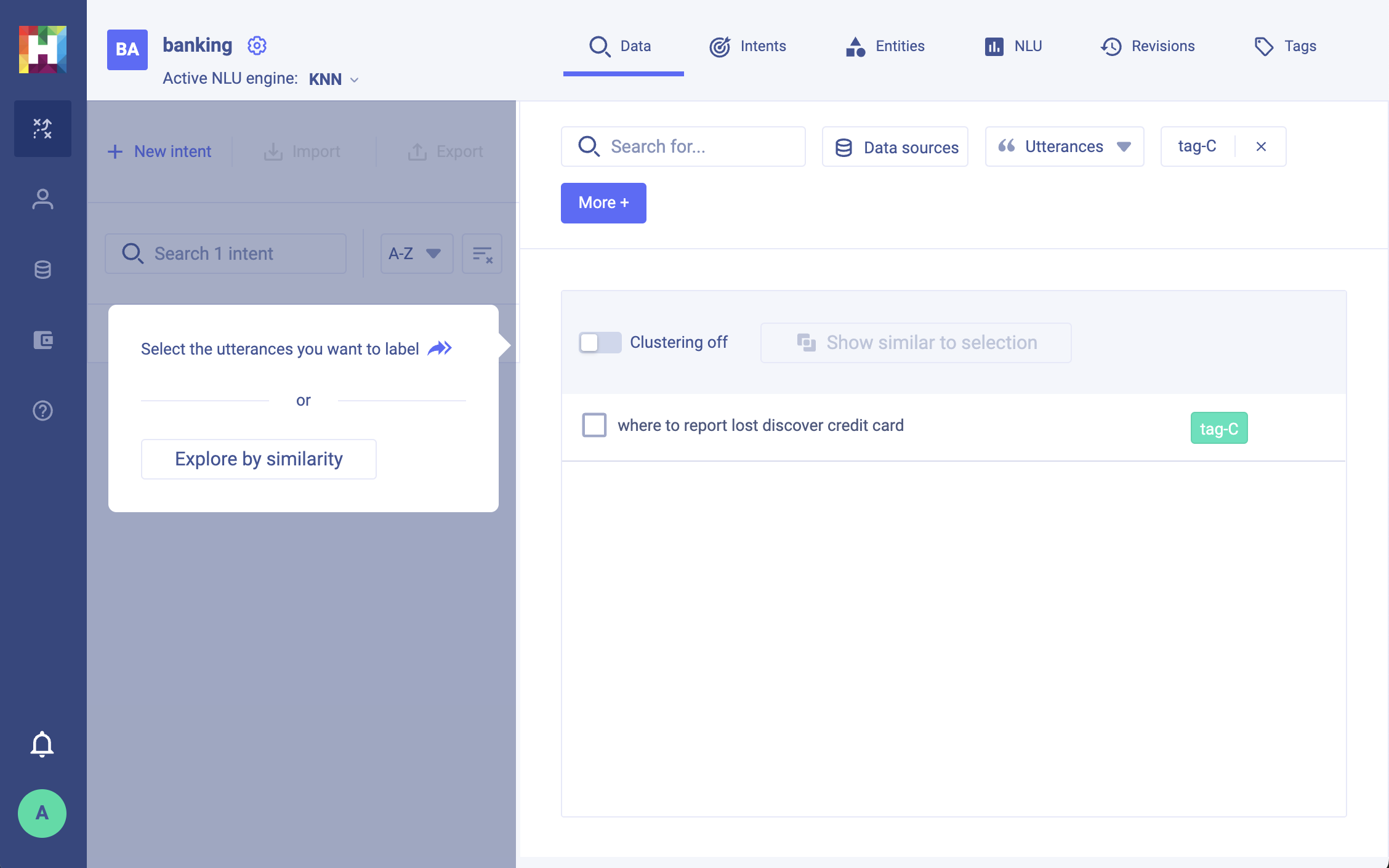Open the user profile sidebar icon
The image size is (1389, 868).
pyautogui.click(x=42, y=199)
